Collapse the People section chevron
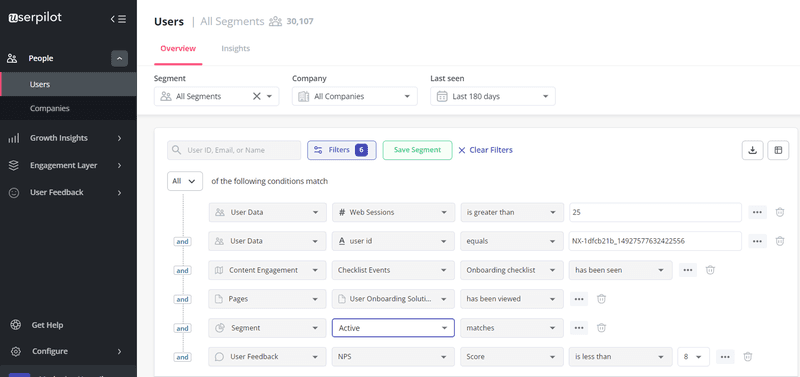This screenshot has height=377, width=800. 119,59
